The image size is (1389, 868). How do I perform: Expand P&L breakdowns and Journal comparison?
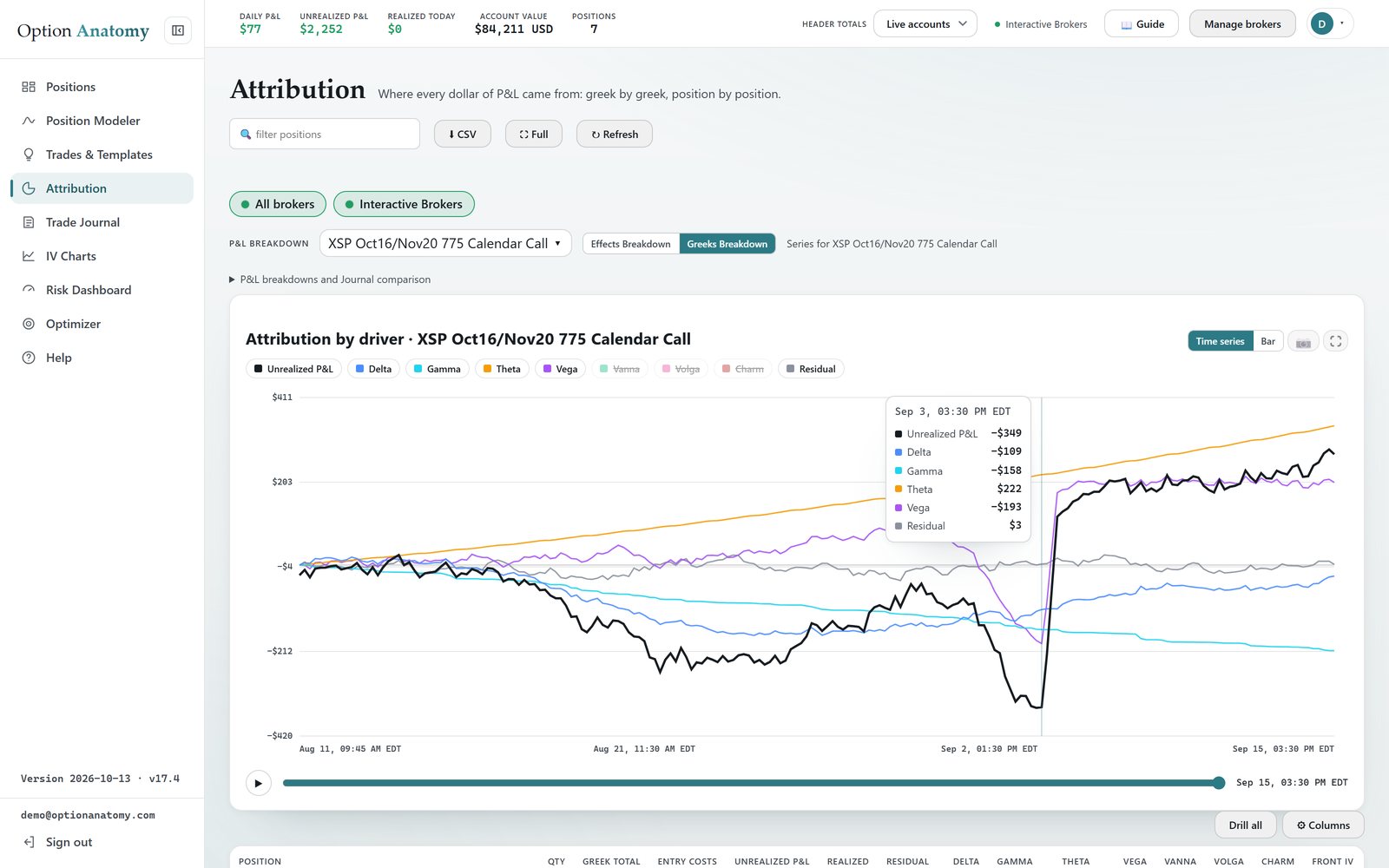(330, 279)
